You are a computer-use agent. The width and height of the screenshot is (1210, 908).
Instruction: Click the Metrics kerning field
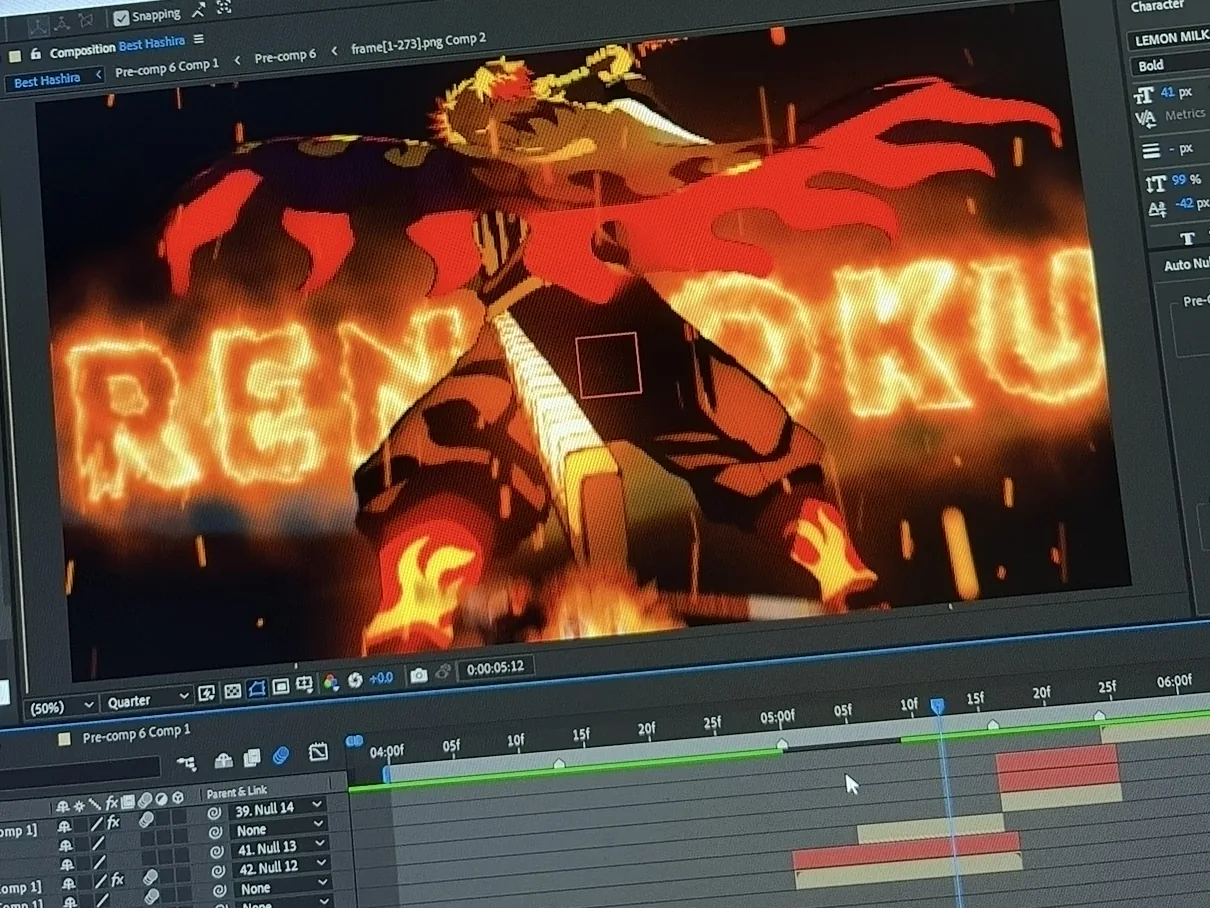coord(1186,116)
